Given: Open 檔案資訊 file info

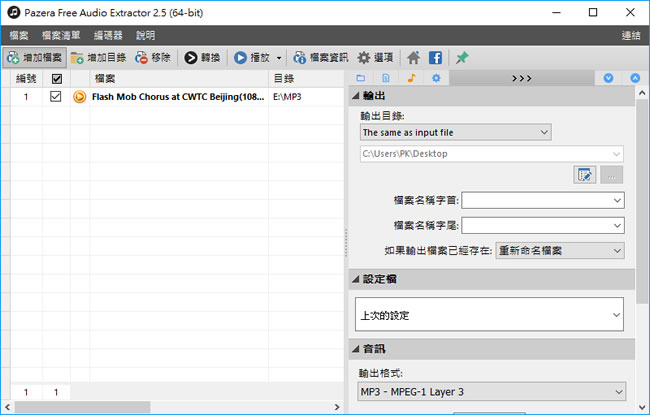Looking at the screenshot, I should coord(320,58).
